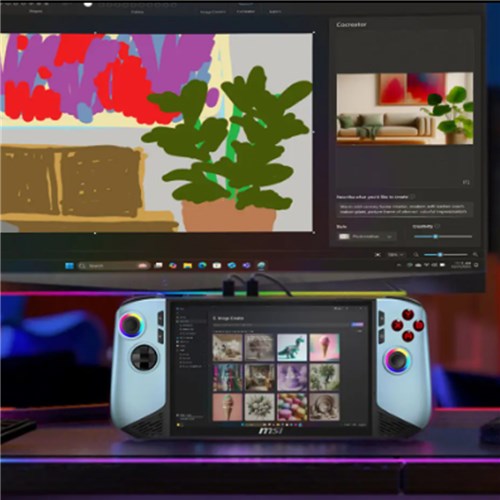The width and height of the screenshot is (500, 500).
Task: Click the info icon beside Creativity
Action: pyautogui.click(x=437, y=226)
